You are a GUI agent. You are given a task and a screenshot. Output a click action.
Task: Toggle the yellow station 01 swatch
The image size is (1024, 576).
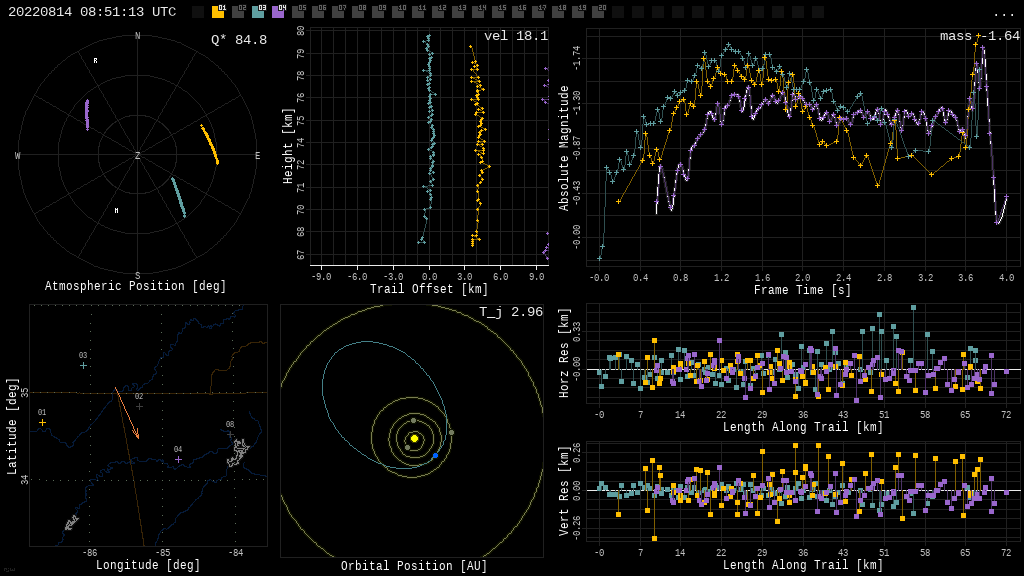tap(218, 12)
